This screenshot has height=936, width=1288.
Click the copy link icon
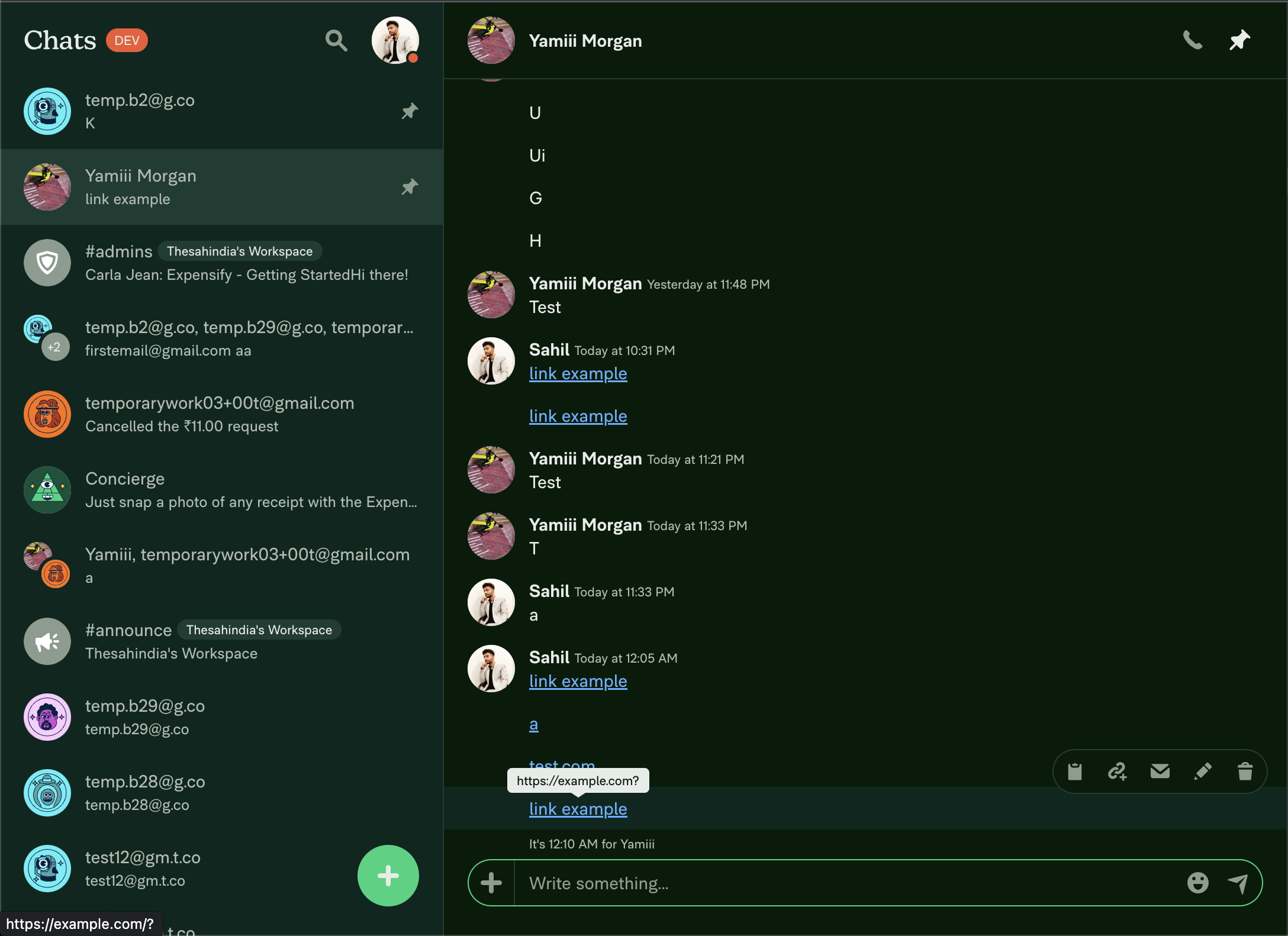point(1118,772)
